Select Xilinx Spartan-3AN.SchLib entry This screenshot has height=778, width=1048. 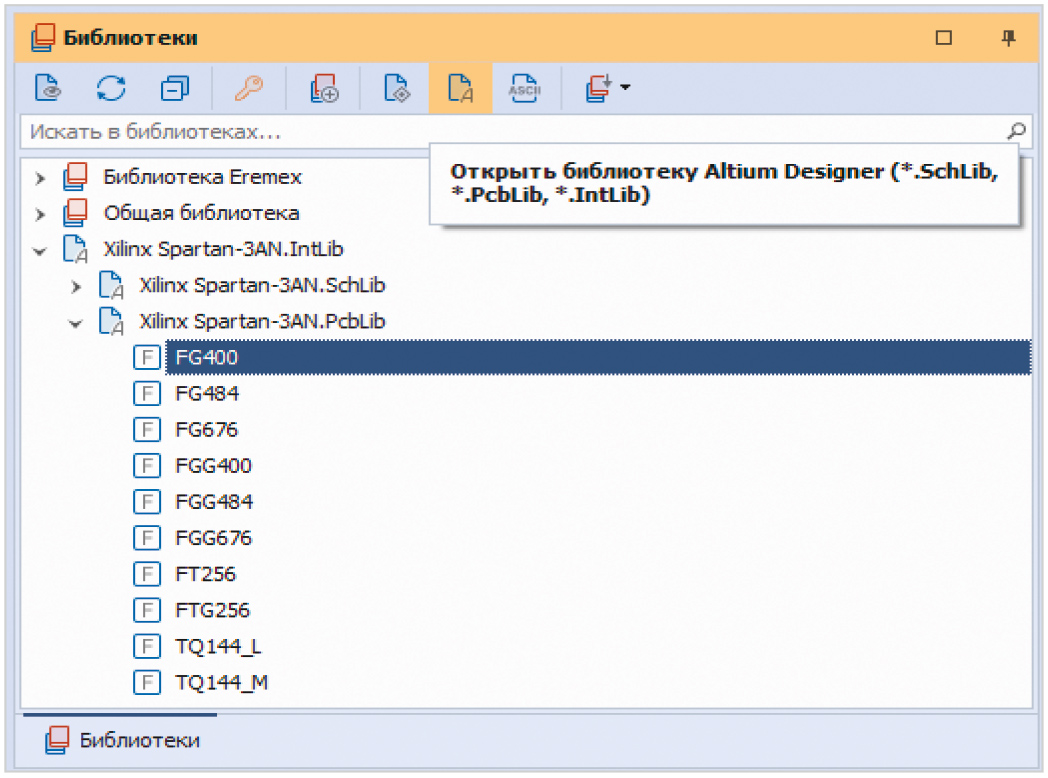click(x=262, y=285)
